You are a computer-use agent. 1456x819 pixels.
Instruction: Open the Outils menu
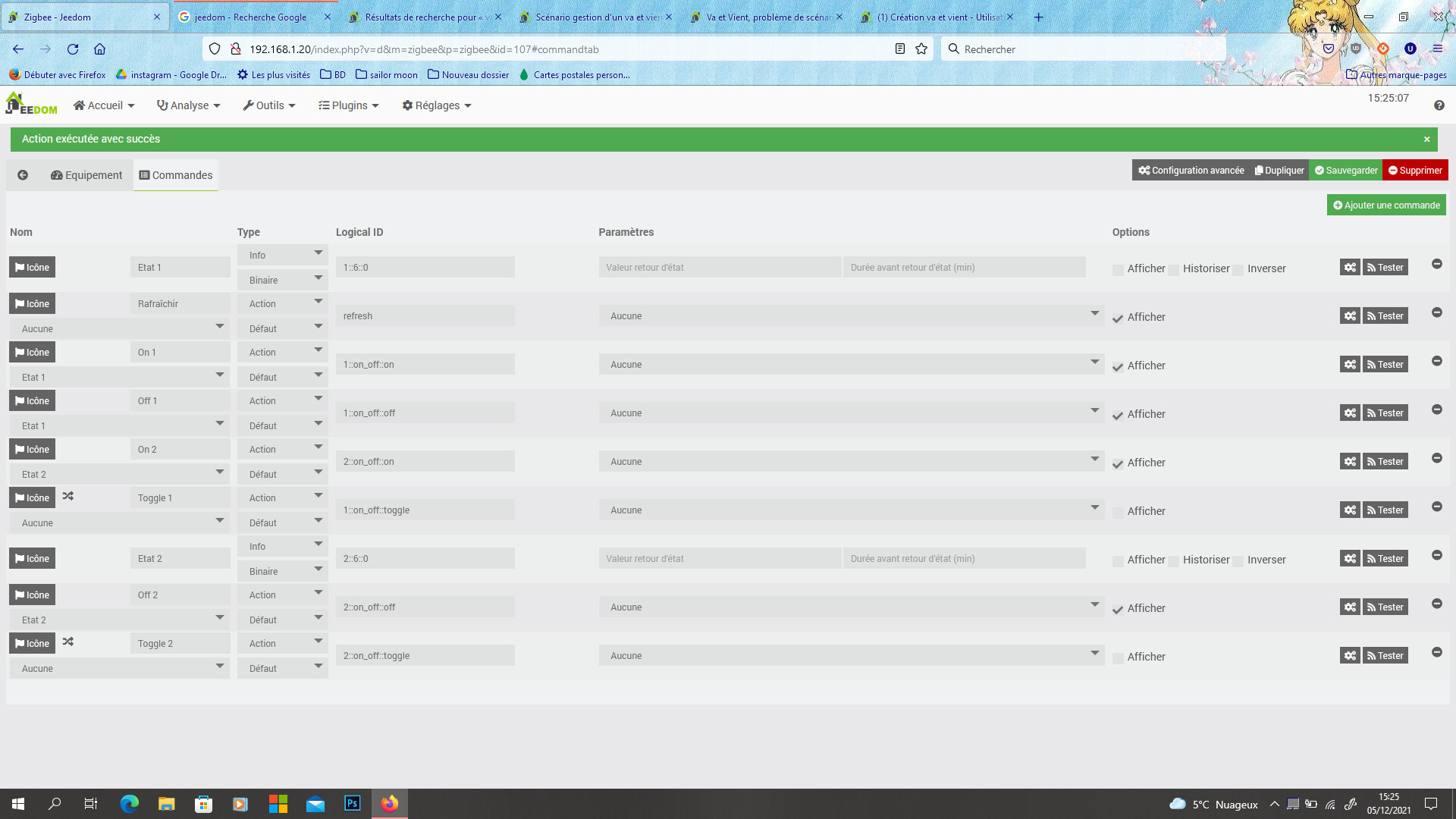point(269,105)
